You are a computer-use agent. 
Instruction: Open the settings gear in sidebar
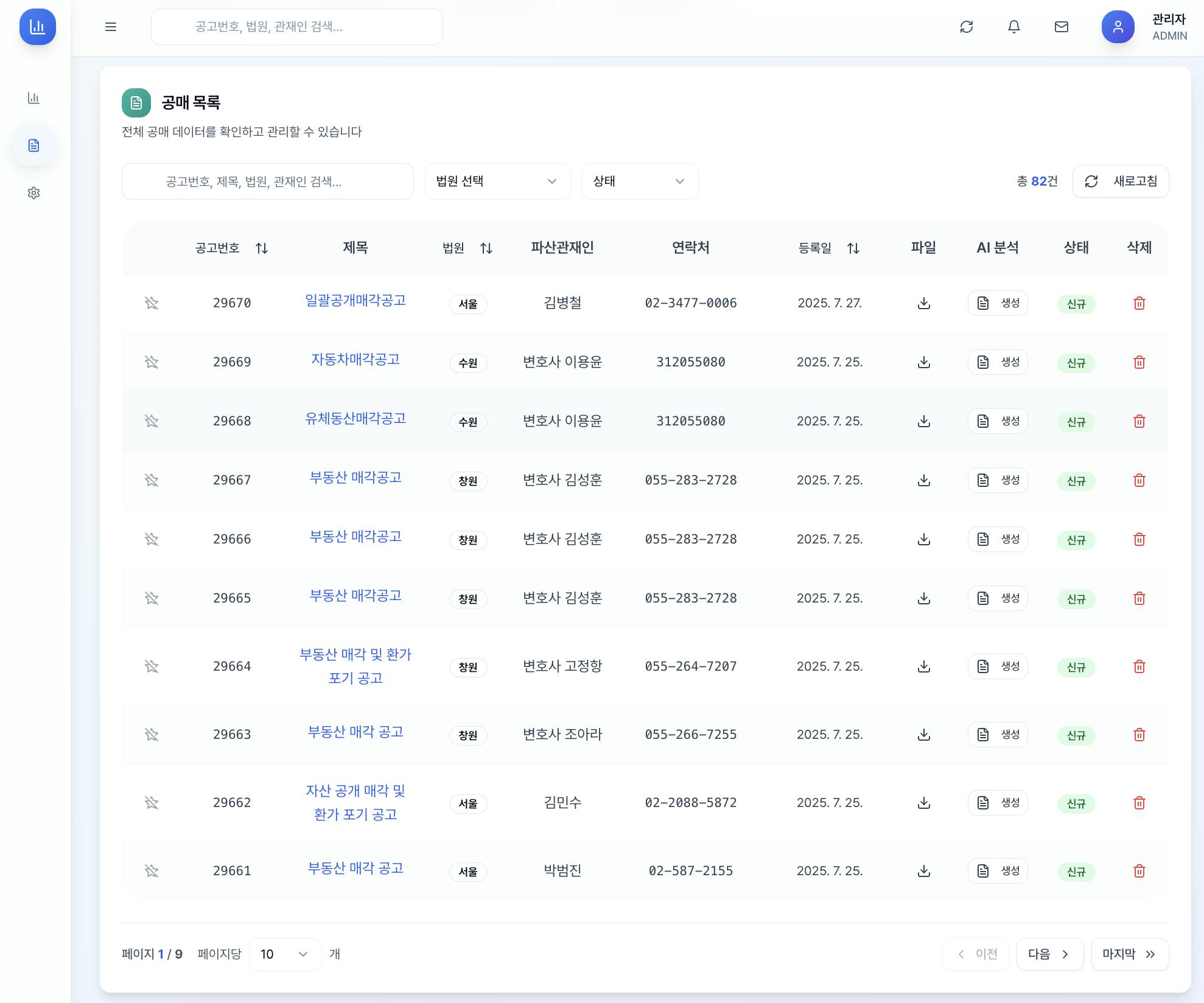point(34,193)
